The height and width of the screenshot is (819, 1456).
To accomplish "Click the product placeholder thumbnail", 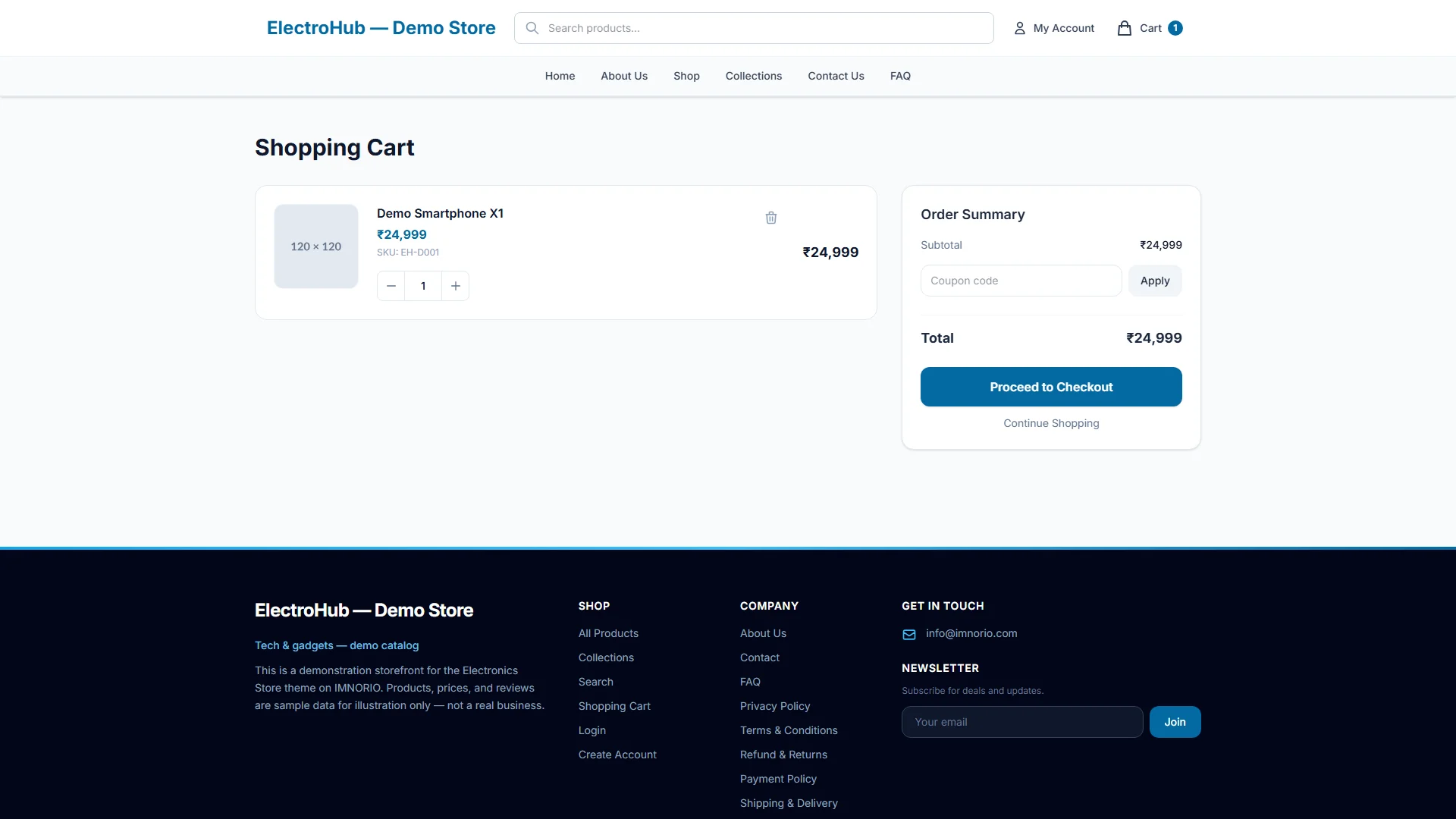I will pyautogui.click(x=316, y=246).
